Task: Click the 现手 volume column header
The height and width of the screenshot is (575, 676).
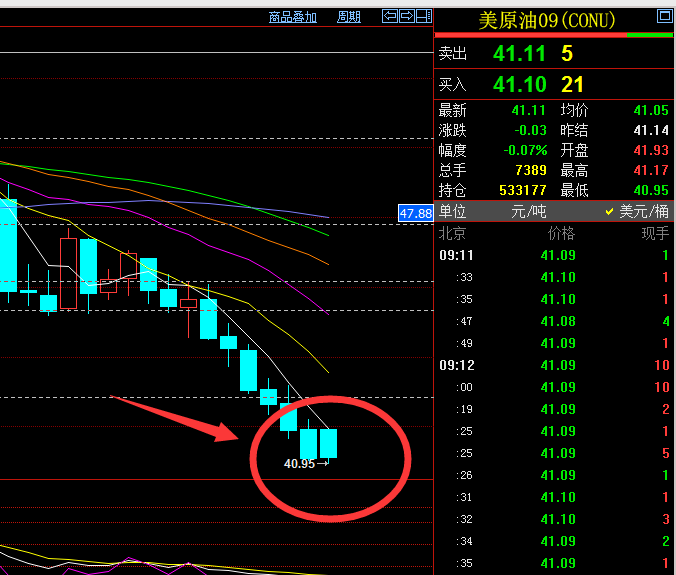Action: [655, 234]
